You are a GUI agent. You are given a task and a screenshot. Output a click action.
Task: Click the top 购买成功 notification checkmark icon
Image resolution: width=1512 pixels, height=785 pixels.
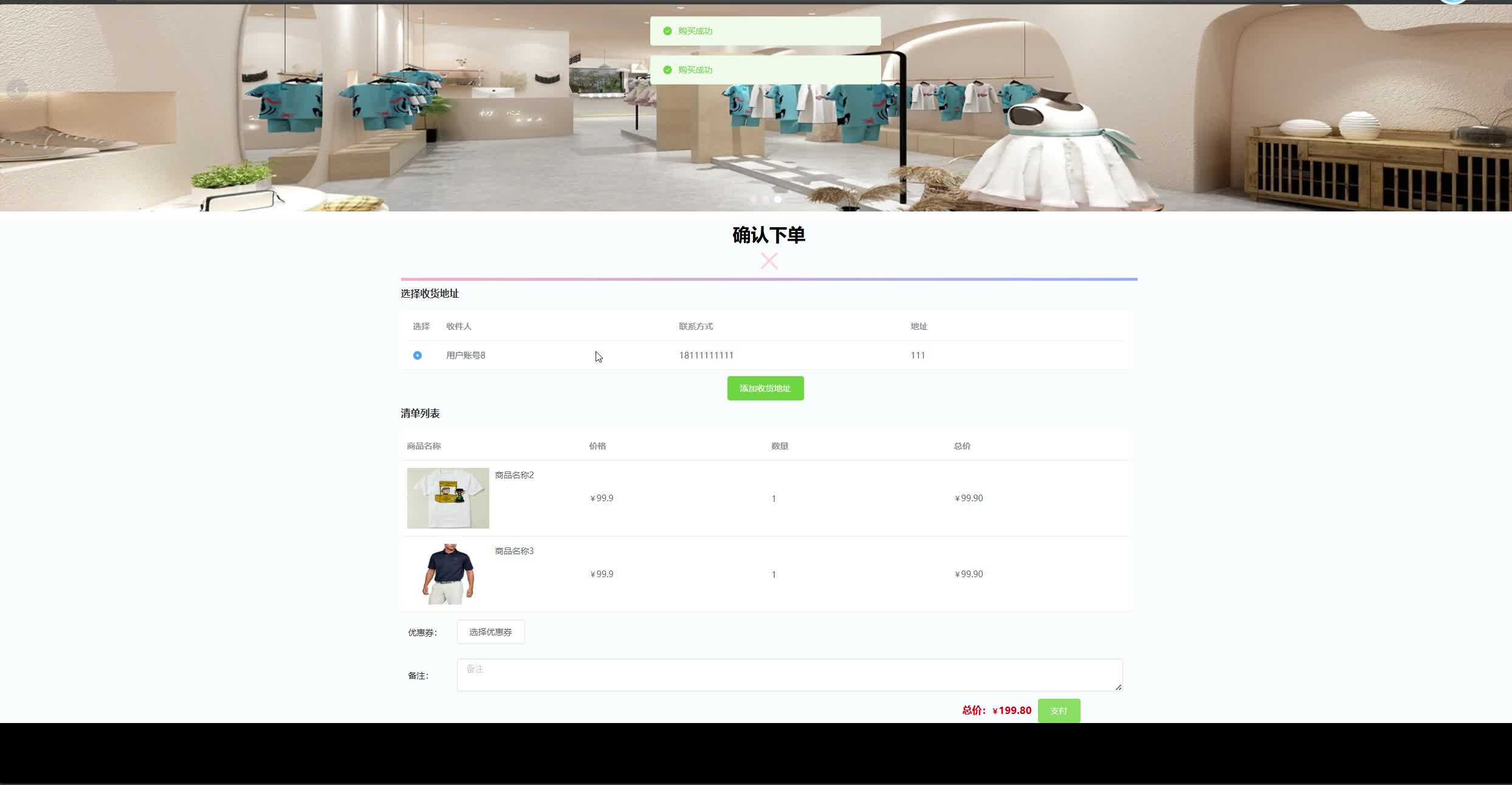click(x=667, y=31)
